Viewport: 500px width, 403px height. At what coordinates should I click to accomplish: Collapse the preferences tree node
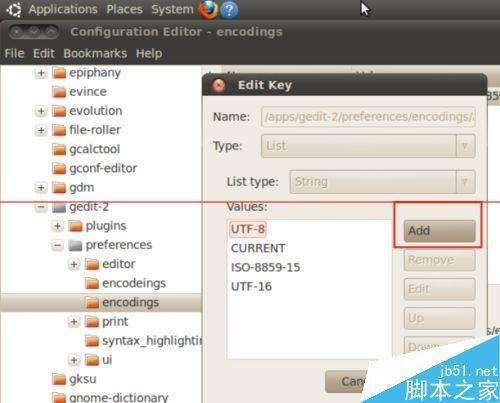tap(57, 245)
